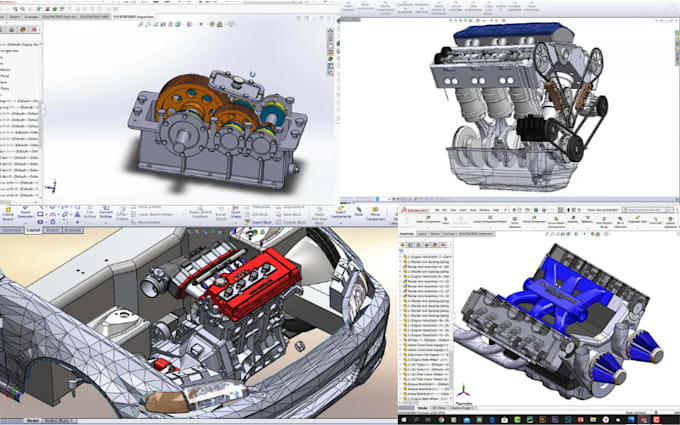Open SOLIDWORKS Inspection tab in gearbox window
The width and height of the screenshot is (680, 425).
tap(133, 16)
